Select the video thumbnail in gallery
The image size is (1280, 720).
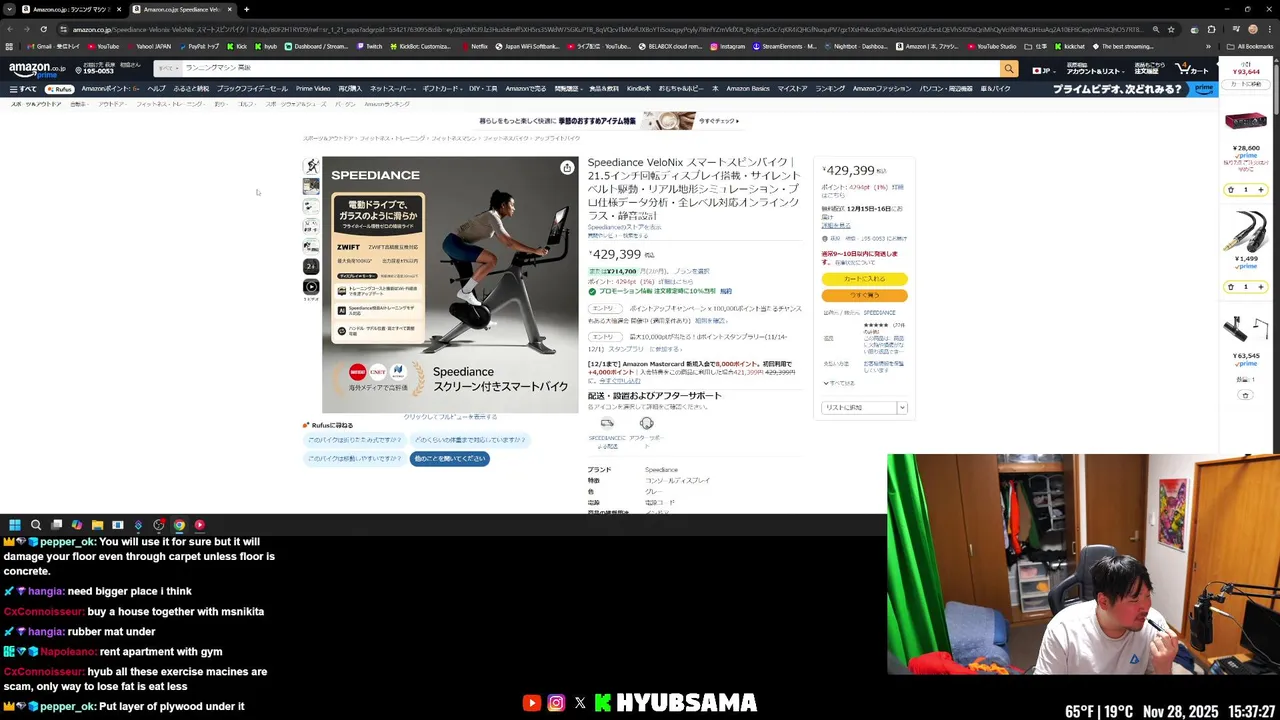pyautogui.click(x=311, y=287)
